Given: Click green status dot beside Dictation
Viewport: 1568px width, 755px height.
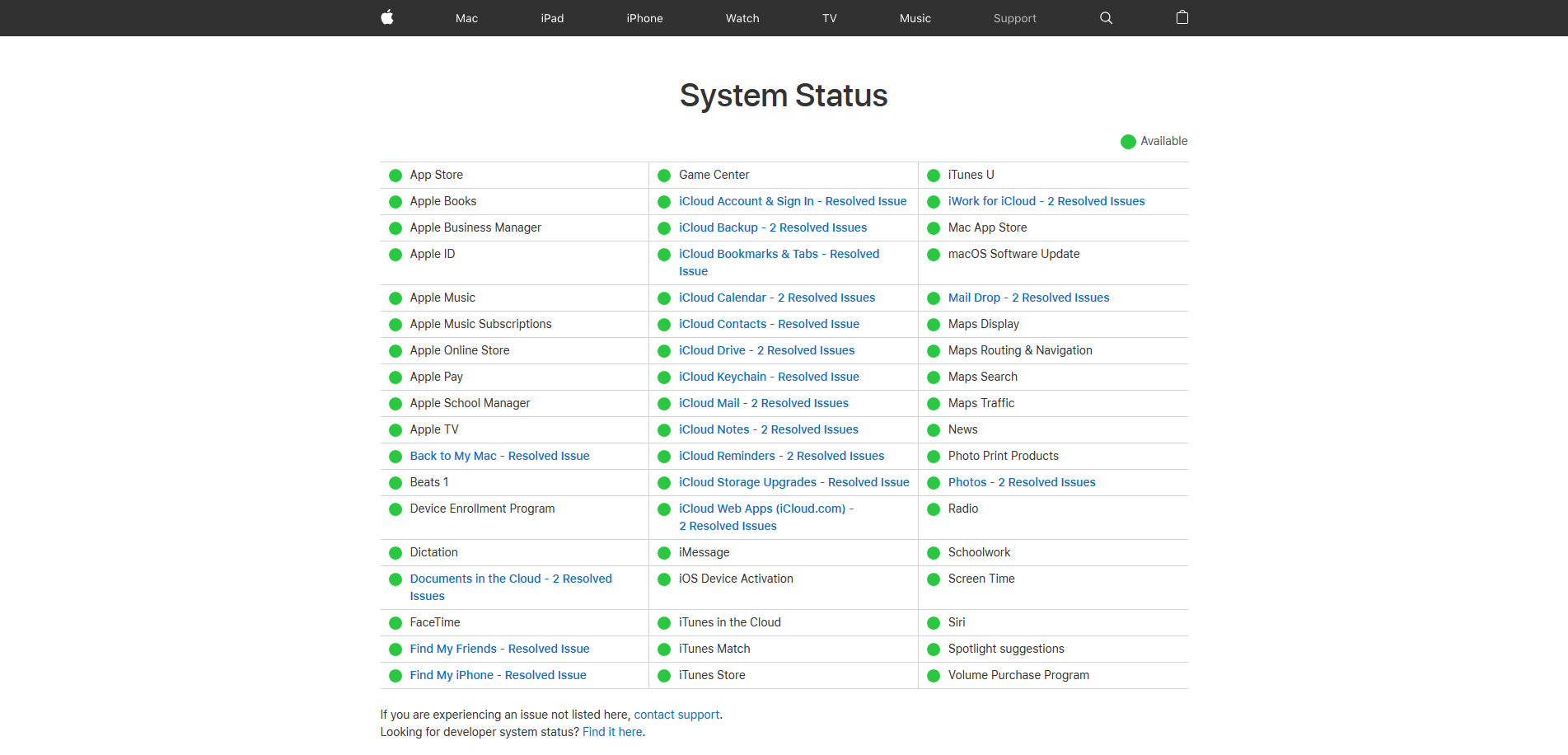Looking at the screenshot, I should (x=396, y=553).
